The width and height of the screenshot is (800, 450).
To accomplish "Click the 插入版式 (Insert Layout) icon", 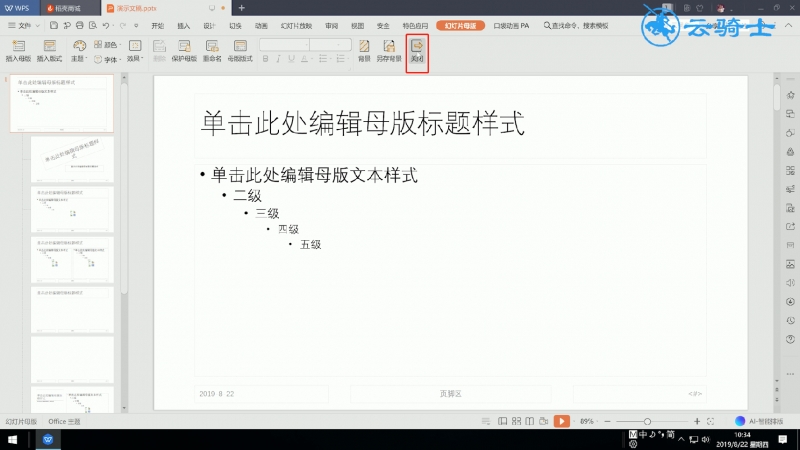I will point(49,51).
